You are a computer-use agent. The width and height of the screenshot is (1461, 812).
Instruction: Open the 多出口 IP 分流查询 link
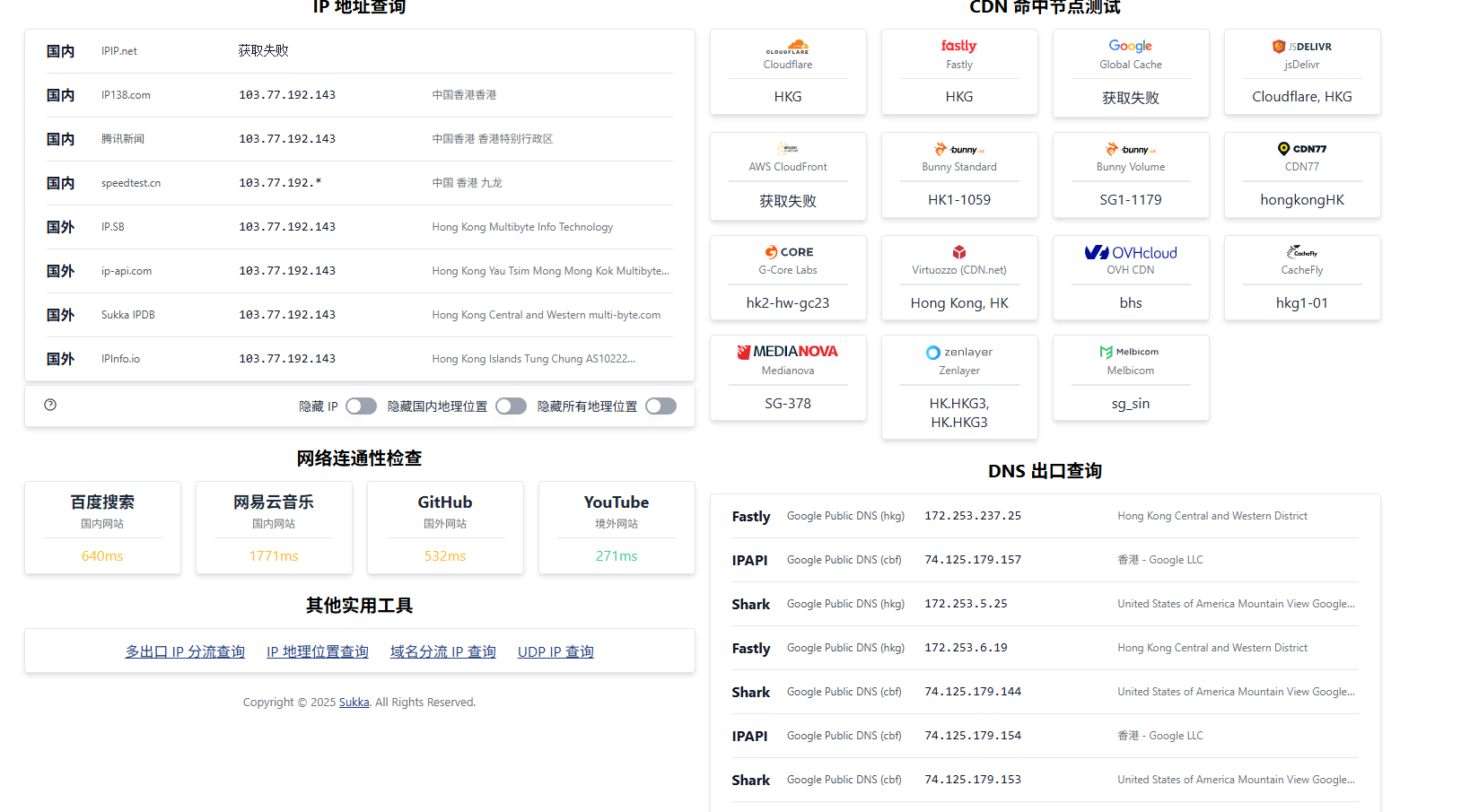click(185, 651)
